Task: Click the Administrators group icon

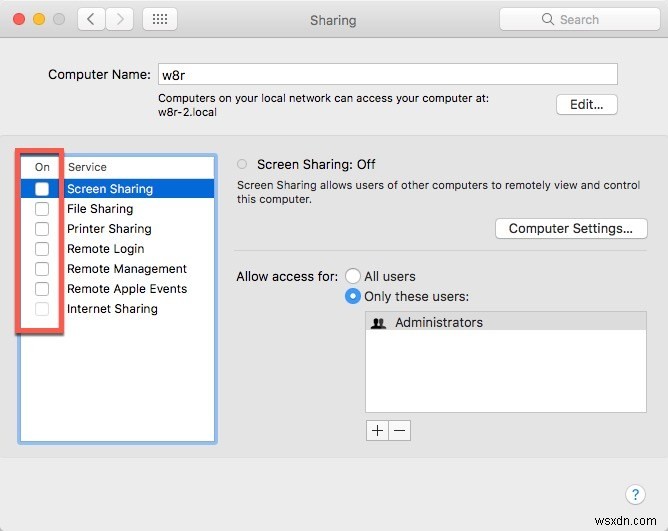Action: pyautogui.click(x=378, y=323)
